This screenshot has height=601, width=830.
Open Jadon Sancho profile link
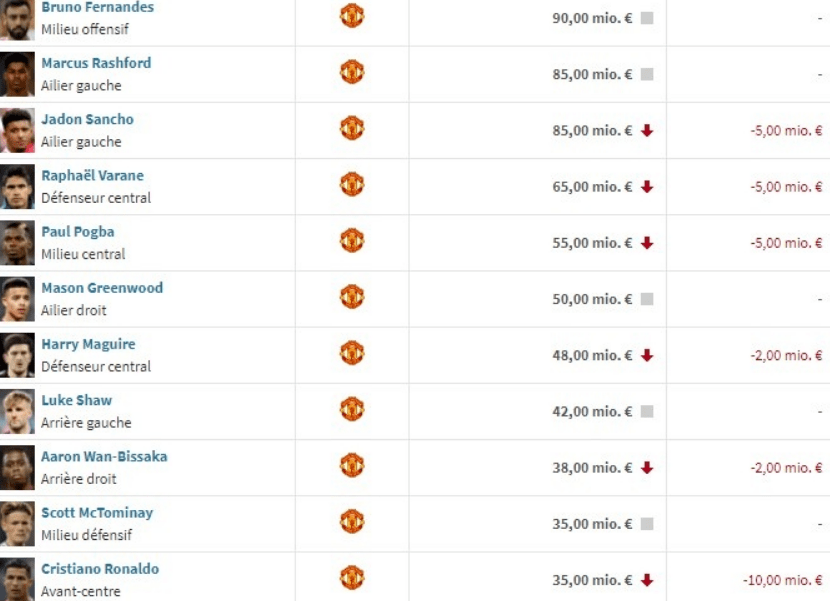pos(87,119)
